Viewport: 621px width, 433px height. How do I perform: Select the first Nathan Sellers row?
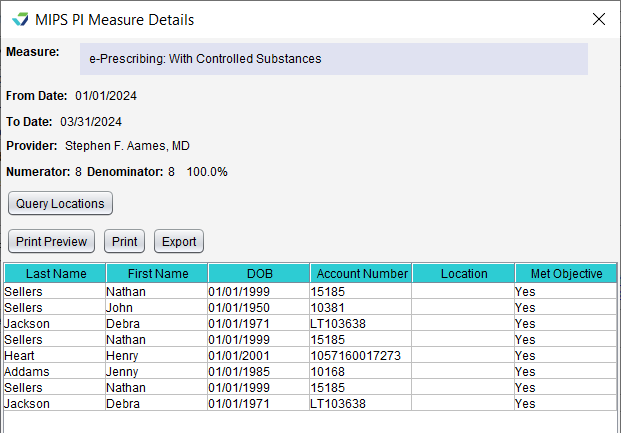310,291
